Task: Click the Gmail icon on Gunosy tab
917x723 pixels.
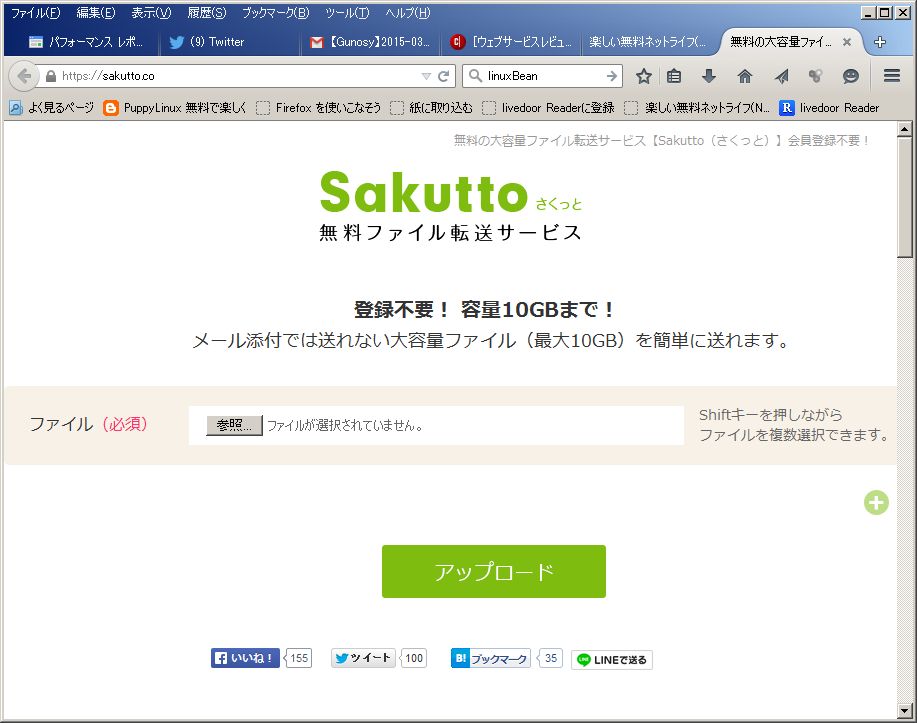Action: coord(316,42)
